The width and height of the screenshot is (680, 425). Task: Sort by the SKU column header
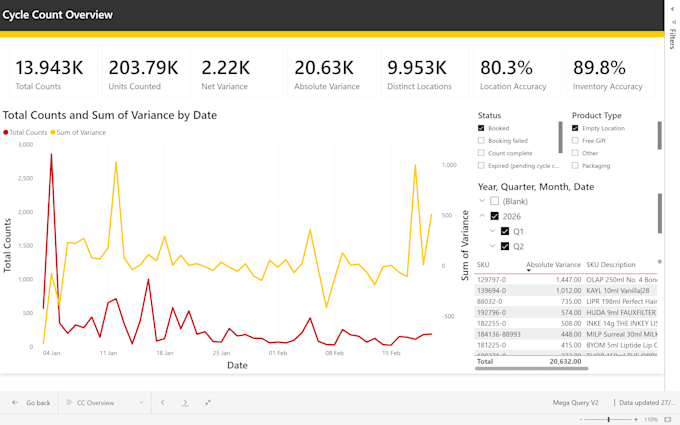483,265
